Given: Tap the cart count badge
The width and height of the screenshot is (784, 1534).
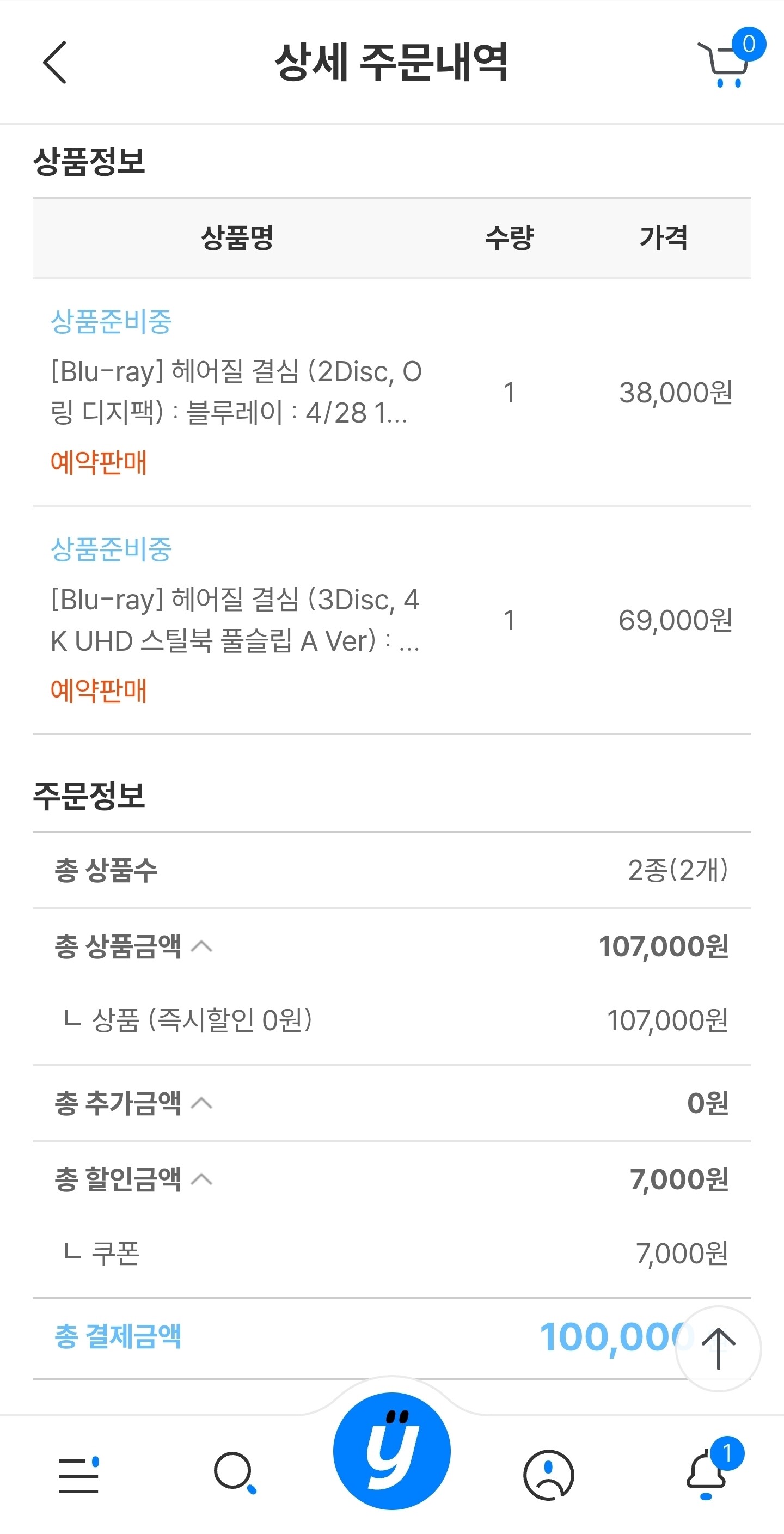Looking at the screenshot, I should [x=749, y=44].
